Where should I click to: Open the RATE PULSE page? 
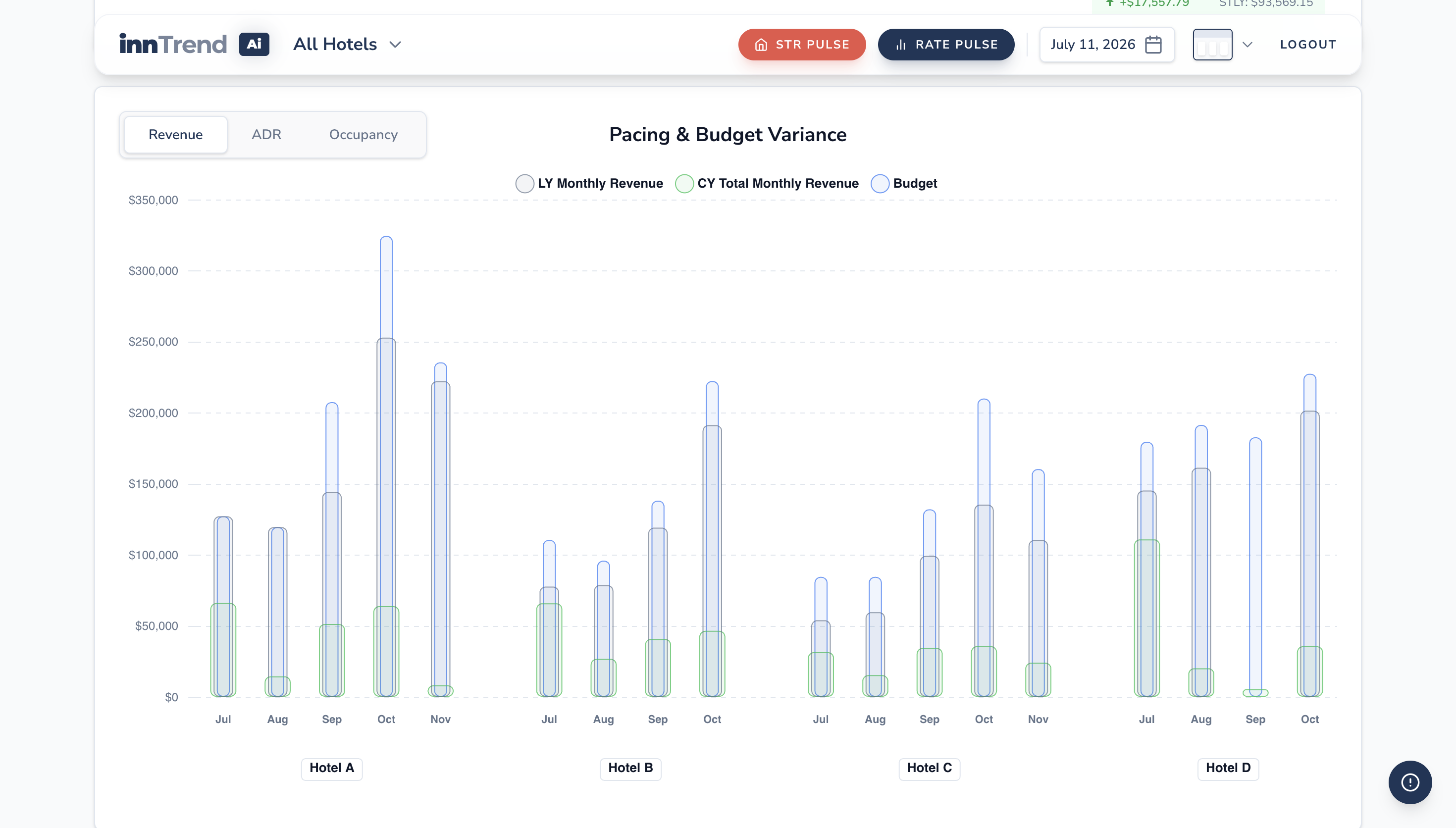click(946, 45)
